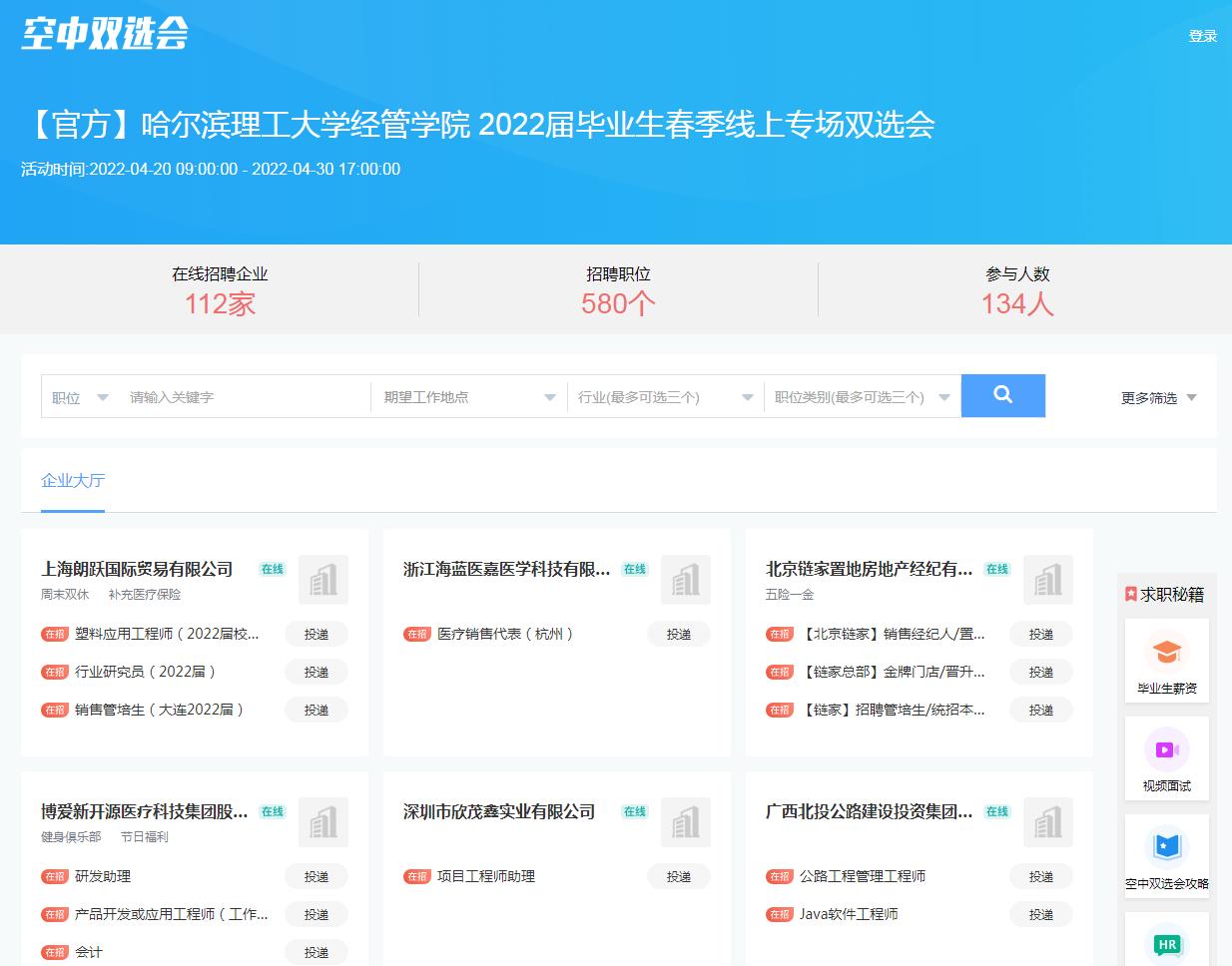This screenshot has width=1232, height=966.
Task: Expand 更多筛选 filter options
Action: click(x=1158, y=398)
